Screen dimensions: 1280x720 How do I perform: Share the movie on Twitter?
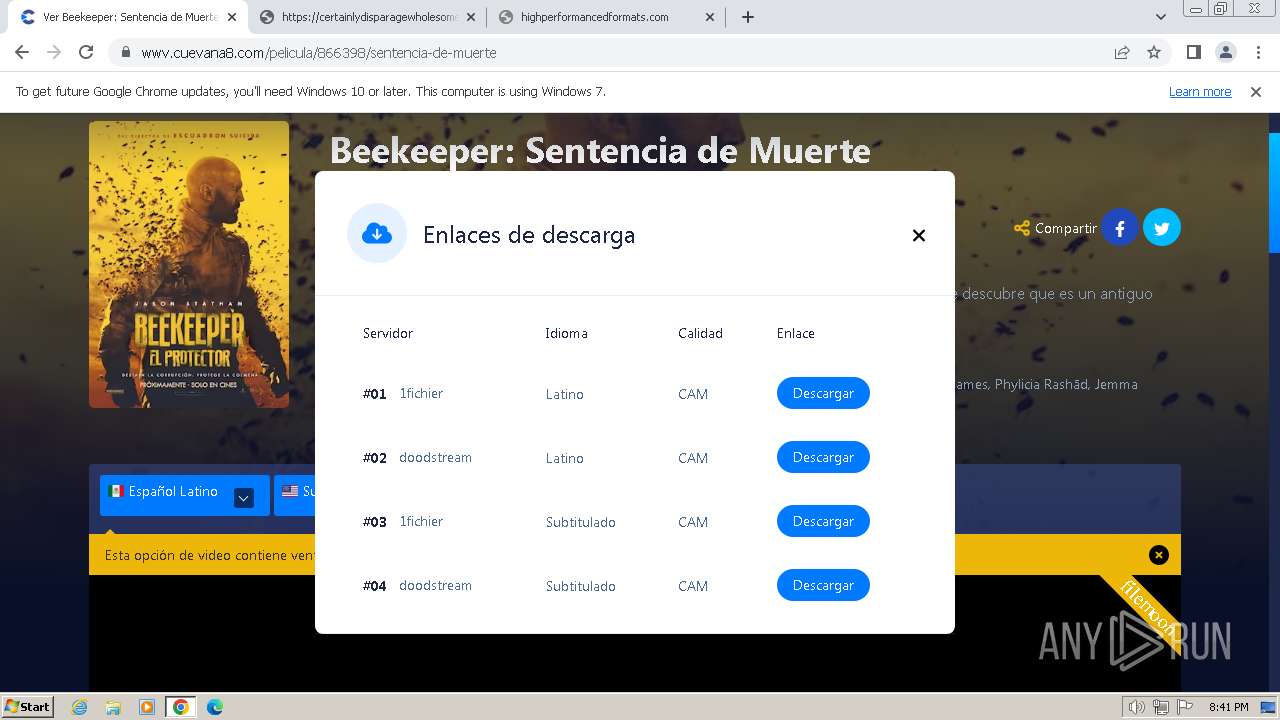tap(1162, 228)
